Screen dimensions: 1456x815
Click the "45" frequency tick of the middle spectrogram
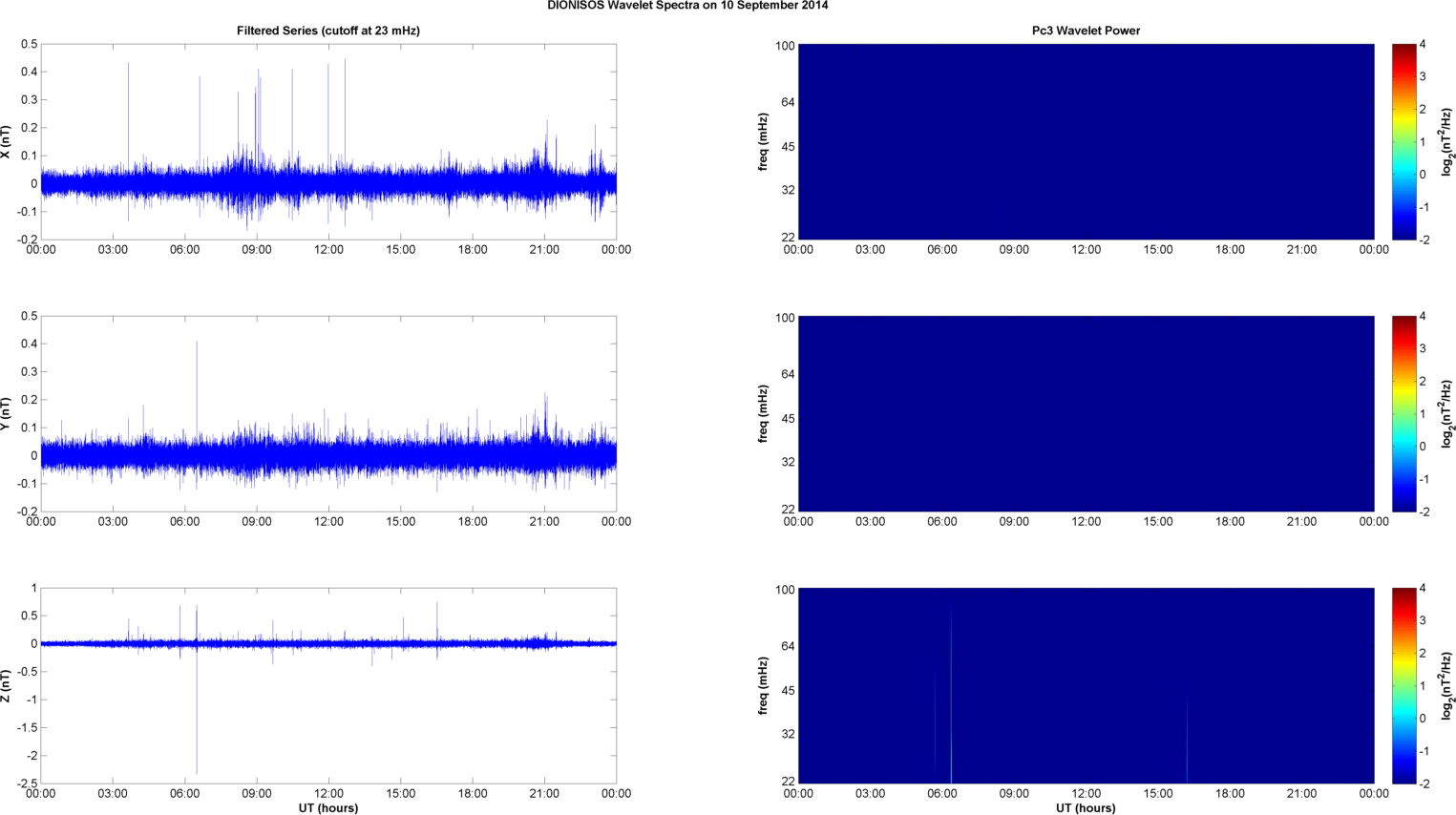tap(789, 419)
